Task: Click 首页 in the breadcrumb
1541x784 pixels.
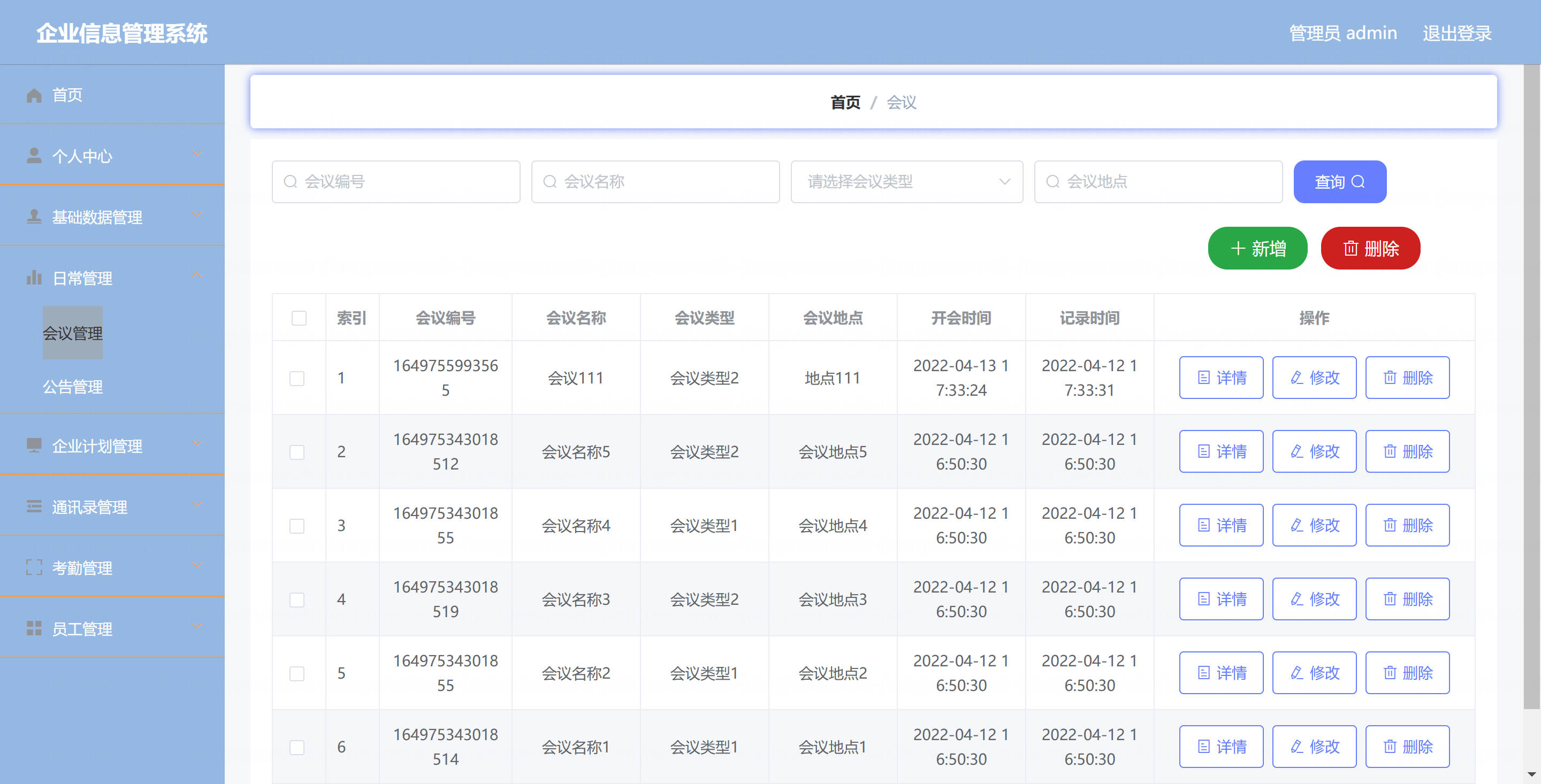Action: [x=845, y=102]
